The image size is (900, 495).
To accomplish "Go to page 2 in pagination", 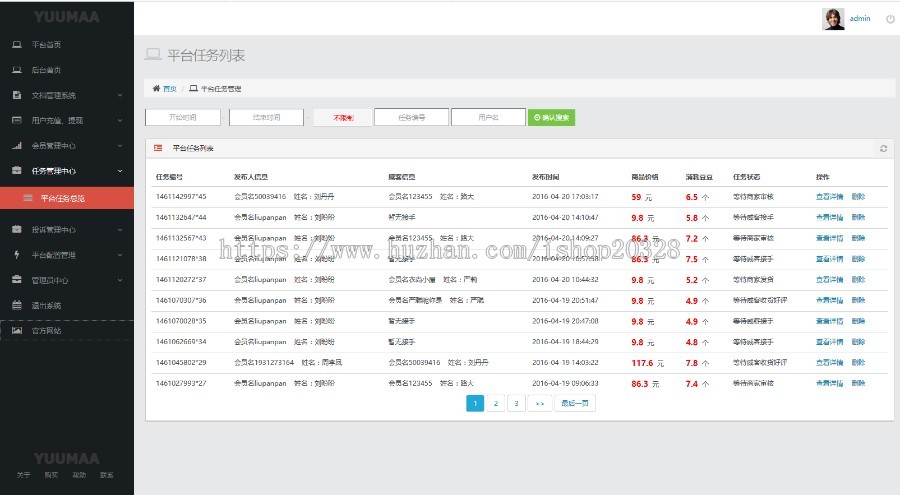I will 496,403.
